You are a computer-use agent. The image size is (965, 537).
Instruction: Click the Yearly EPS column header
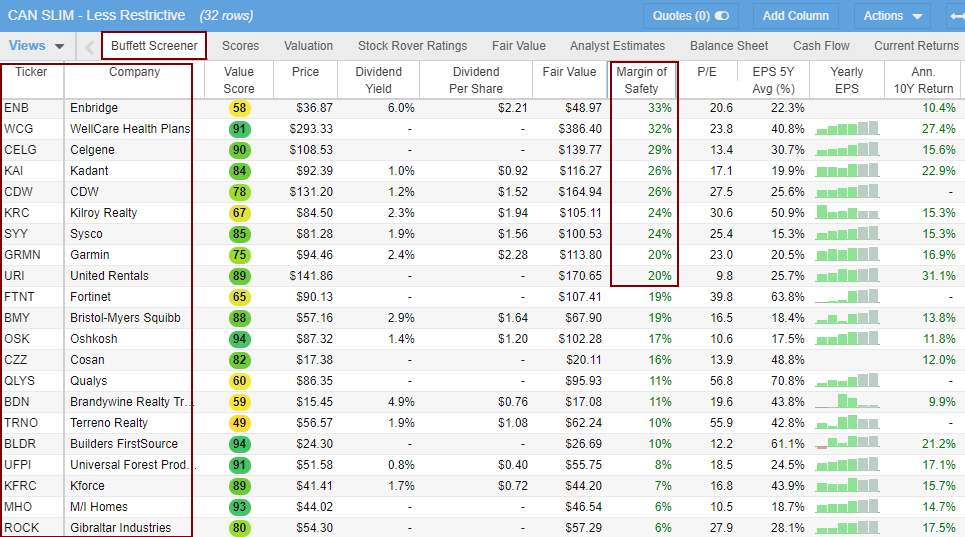pos(847,80)
